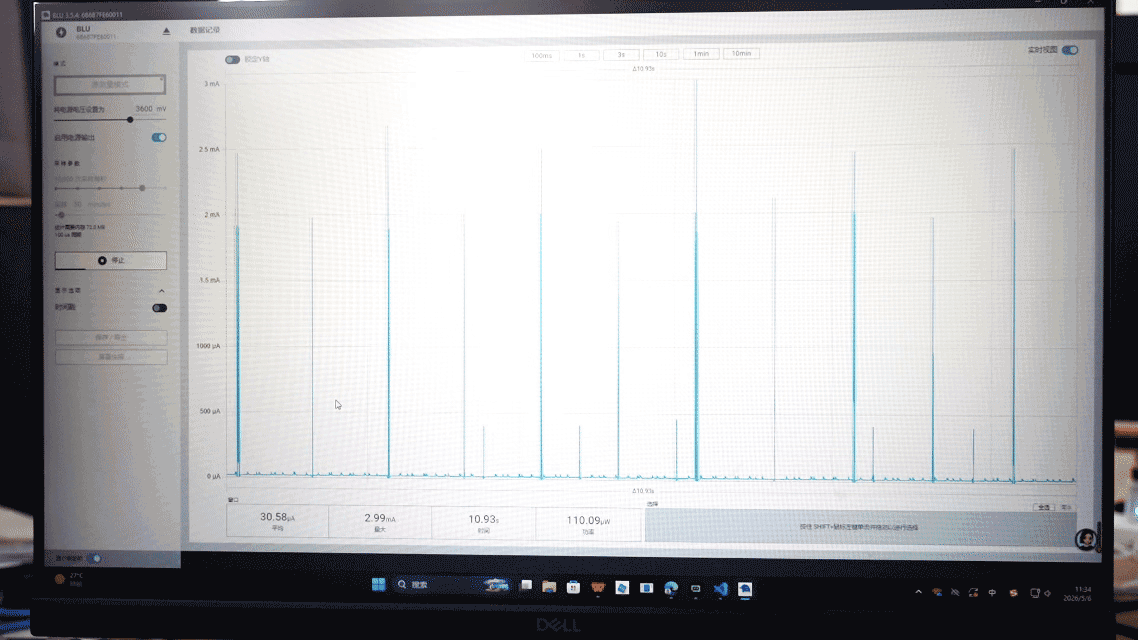The image size is (1138, 640).
Task: Click the save/export button in sidebar
Action: pos(111,337)
